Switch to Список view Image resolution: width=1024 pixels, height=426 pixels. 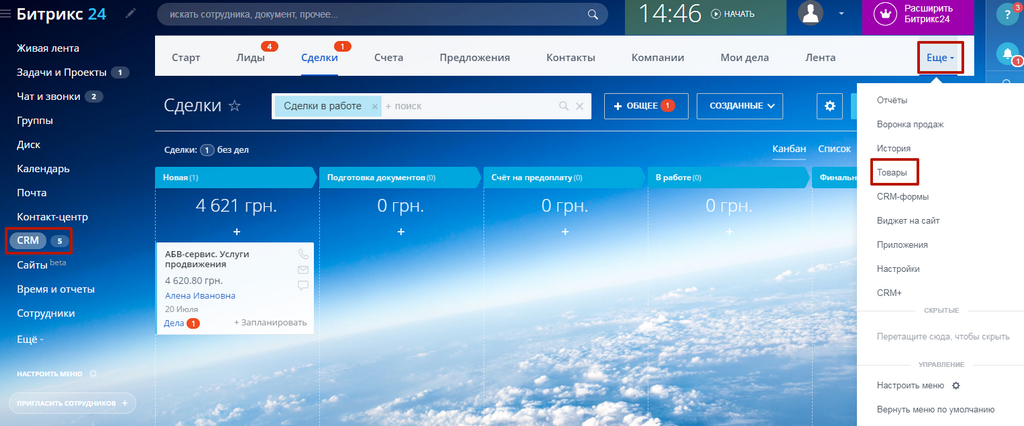834,150
